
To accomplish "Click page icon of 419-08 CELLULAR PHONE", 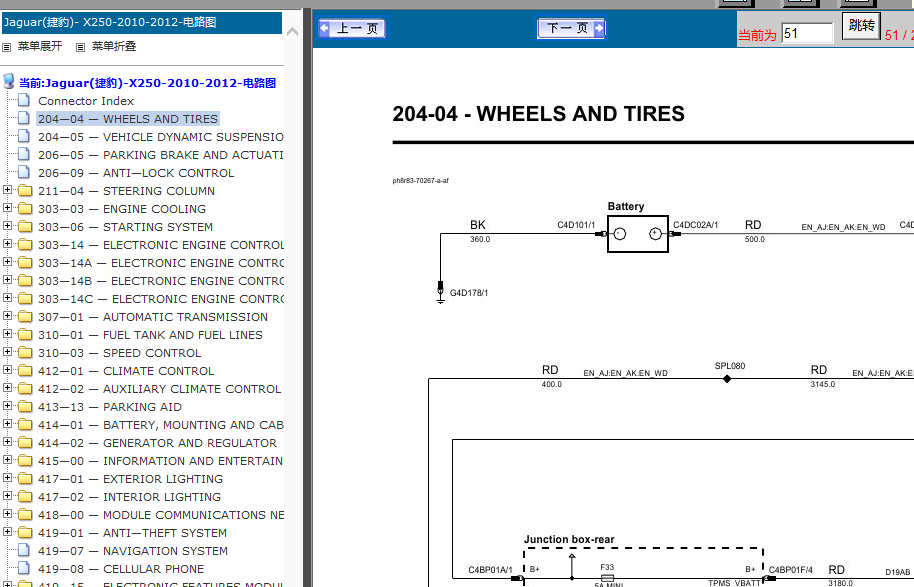I will (24, 568).
